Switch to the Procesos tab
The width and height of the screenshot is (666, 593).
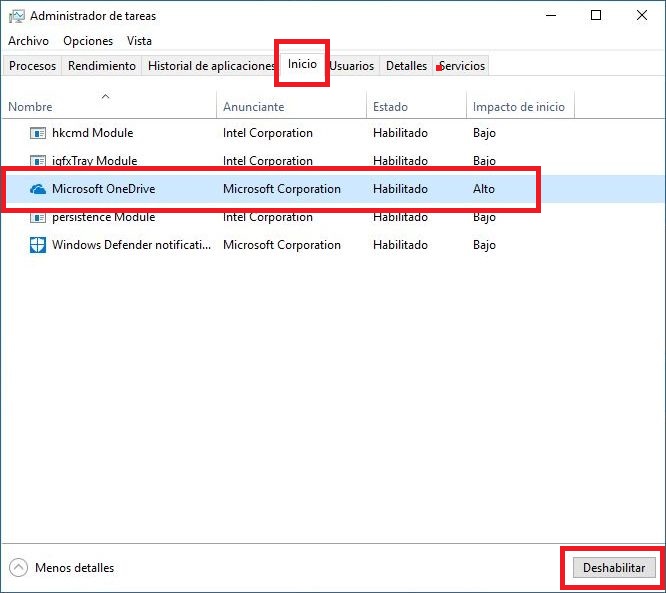coord(32,66)
